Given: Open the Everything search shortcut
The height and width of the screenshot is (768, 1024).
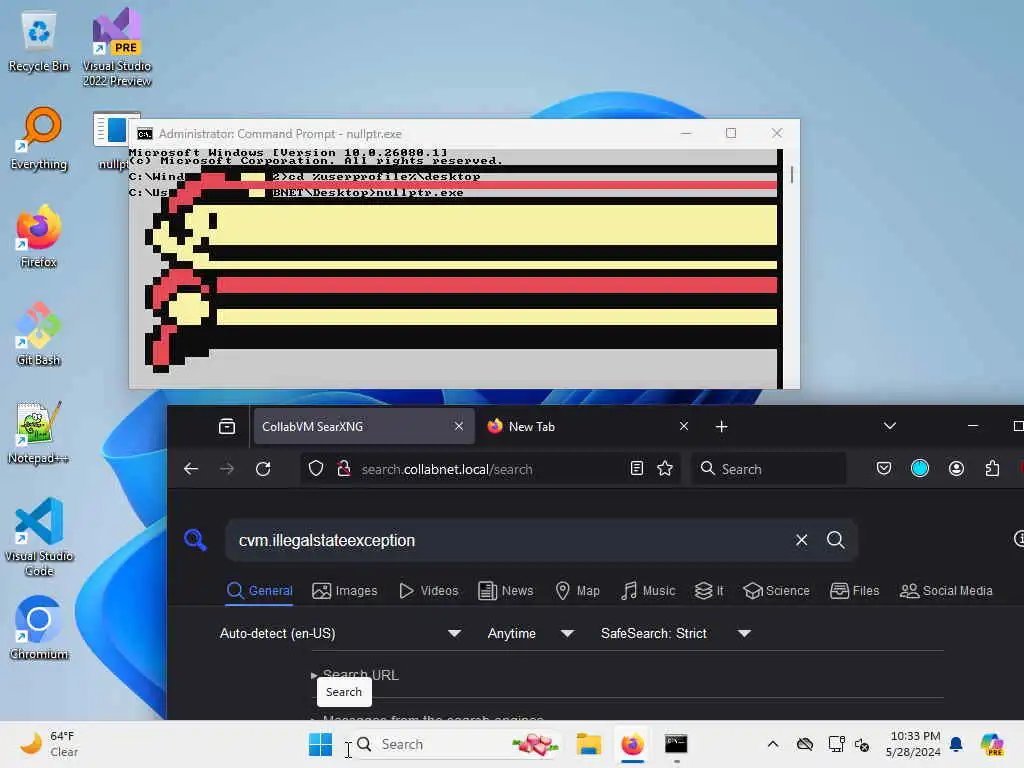Looking at the screenshot, I should click(x=39, y=138).
